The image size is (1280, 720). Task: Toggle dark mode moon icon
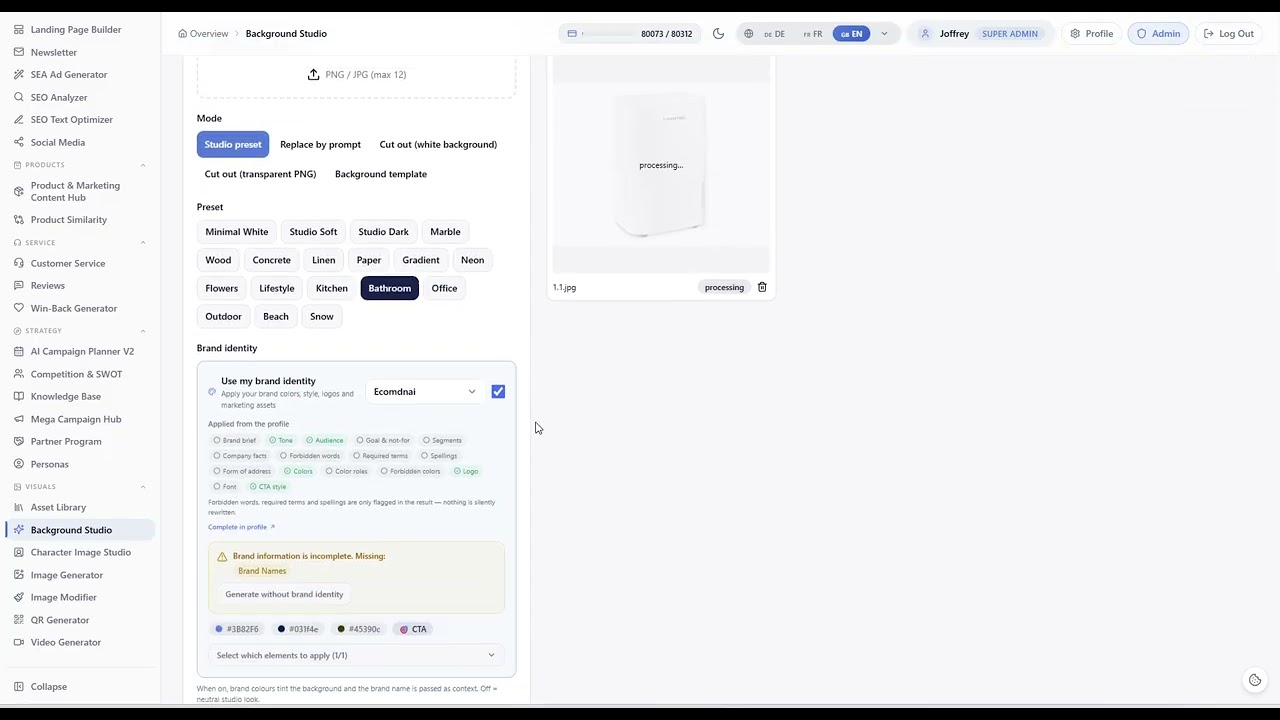(718, 33)
